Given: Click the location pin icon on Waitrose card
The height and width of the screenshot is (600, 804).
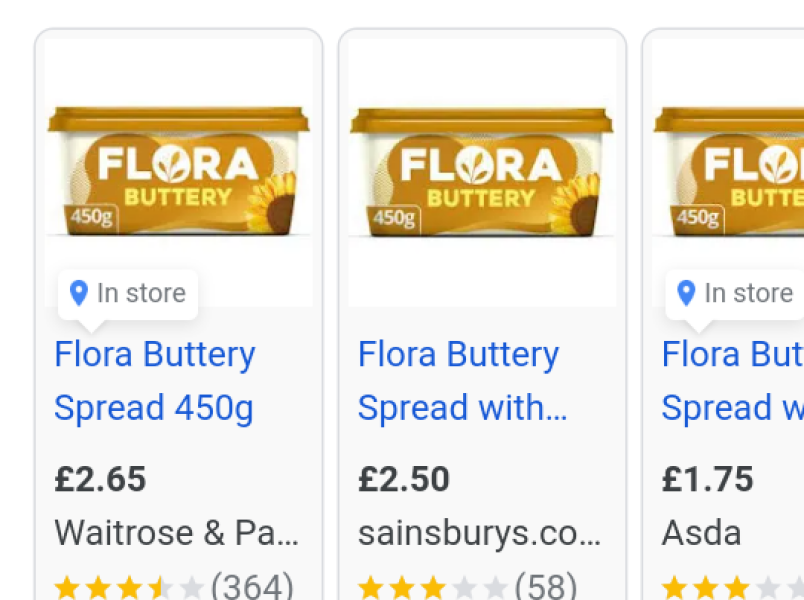Looking at the screenshot, I should pos(79,293).
